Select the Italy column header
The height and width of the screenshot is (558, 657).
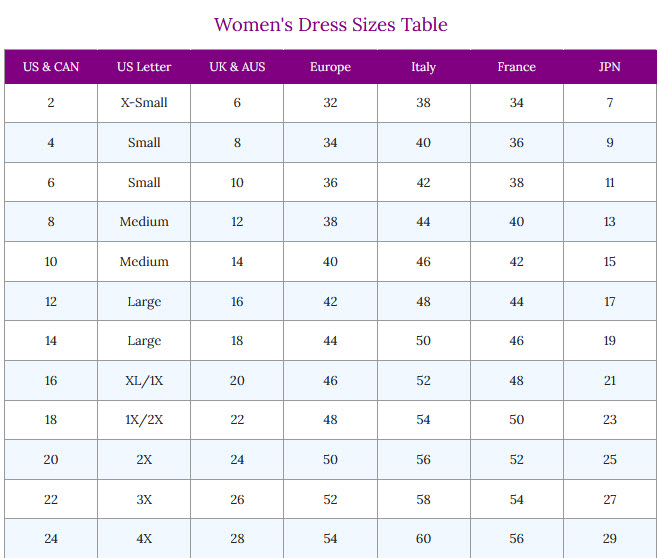(x=423, y=67)
